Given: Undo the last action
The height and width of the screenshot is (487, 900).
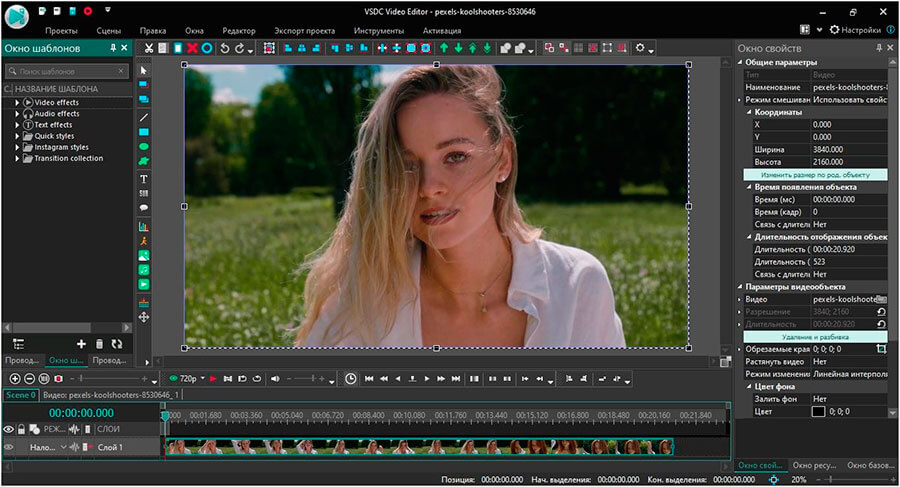Looking at the screenshot, I should coord(225,48).
